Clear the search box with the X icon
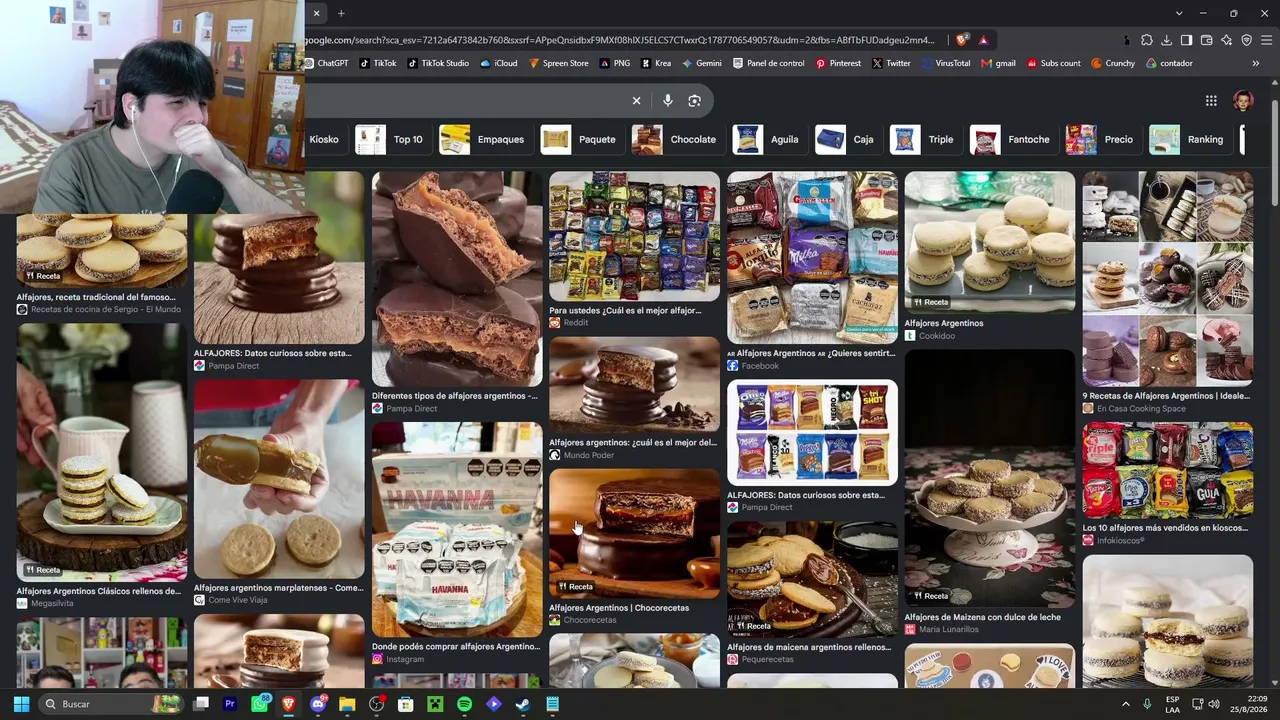This screenshot has width=1280, height=720. coord(636,100)
